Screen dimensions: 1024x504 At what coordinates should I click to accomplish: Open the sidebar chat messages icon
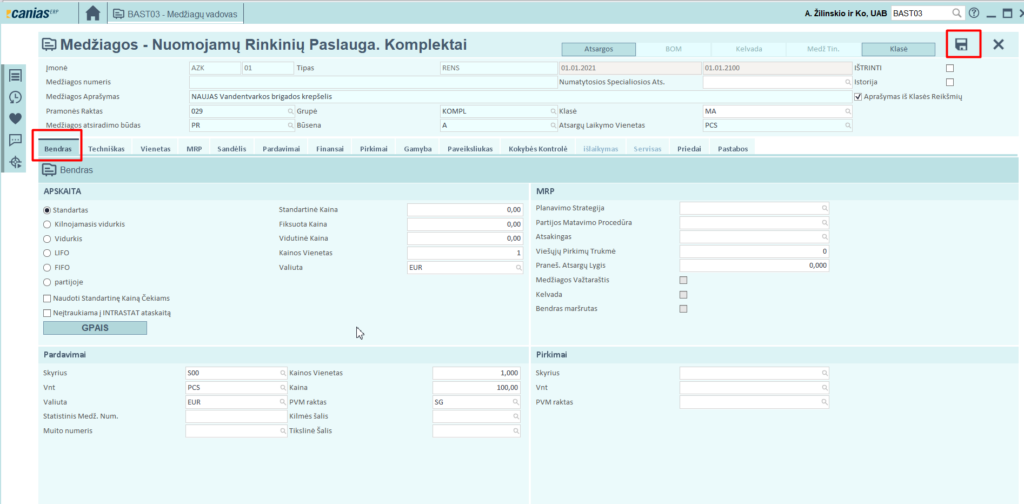click(x=15, y=140)
